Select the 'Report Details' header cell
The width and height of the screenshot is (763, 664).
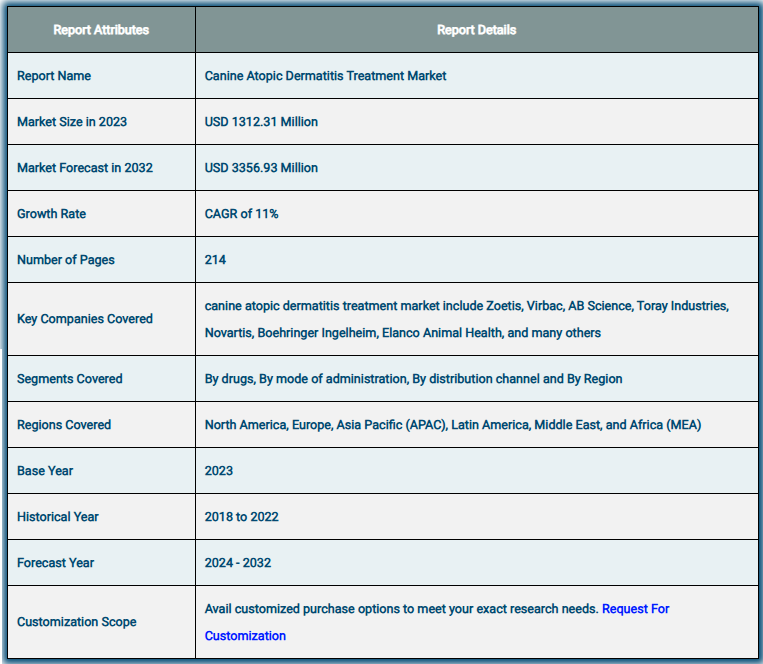click(476, 30)
